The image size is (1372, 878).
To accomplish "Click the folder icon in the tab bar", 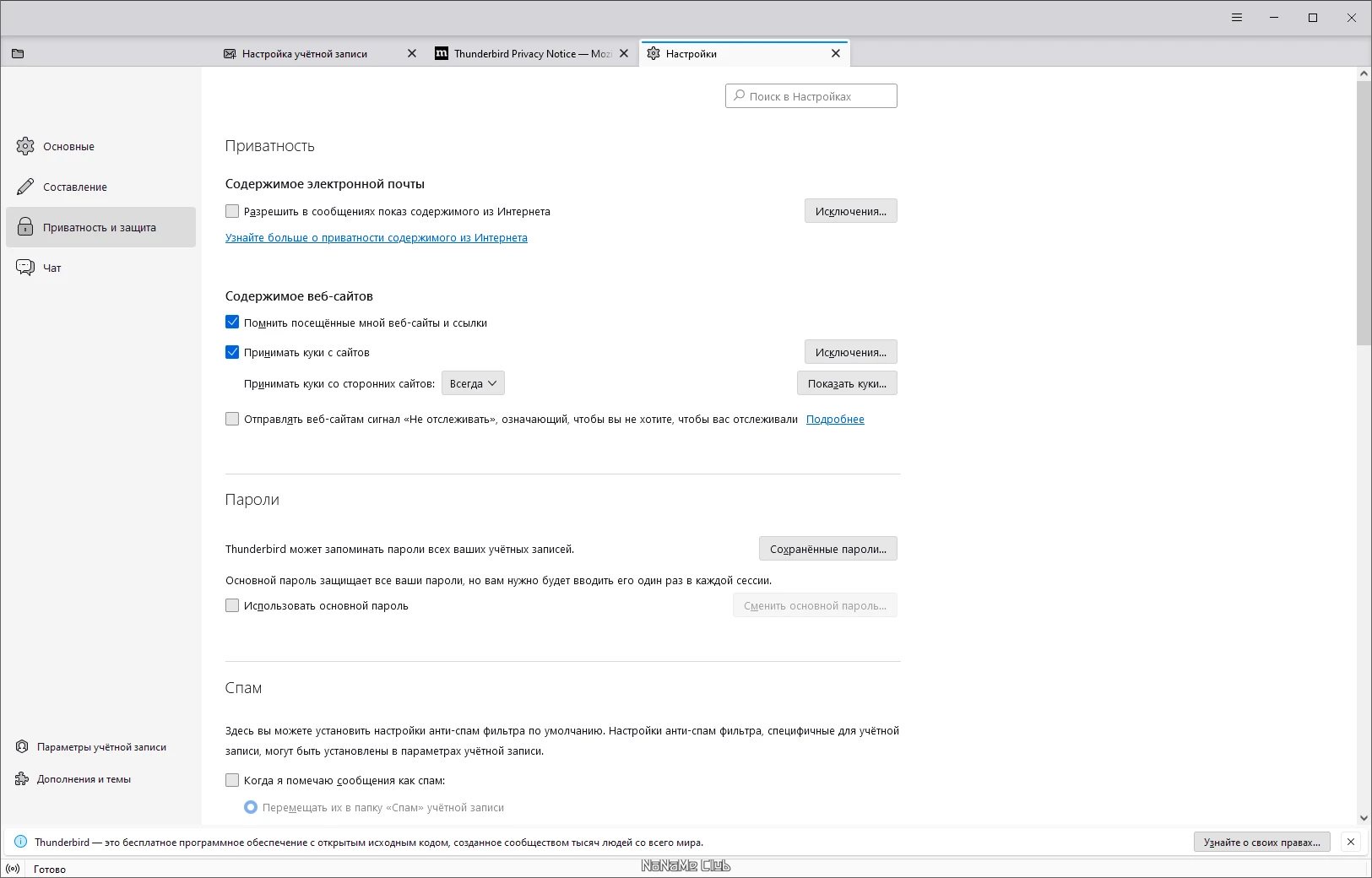I will pyautogui.click(x=18, y=53).
